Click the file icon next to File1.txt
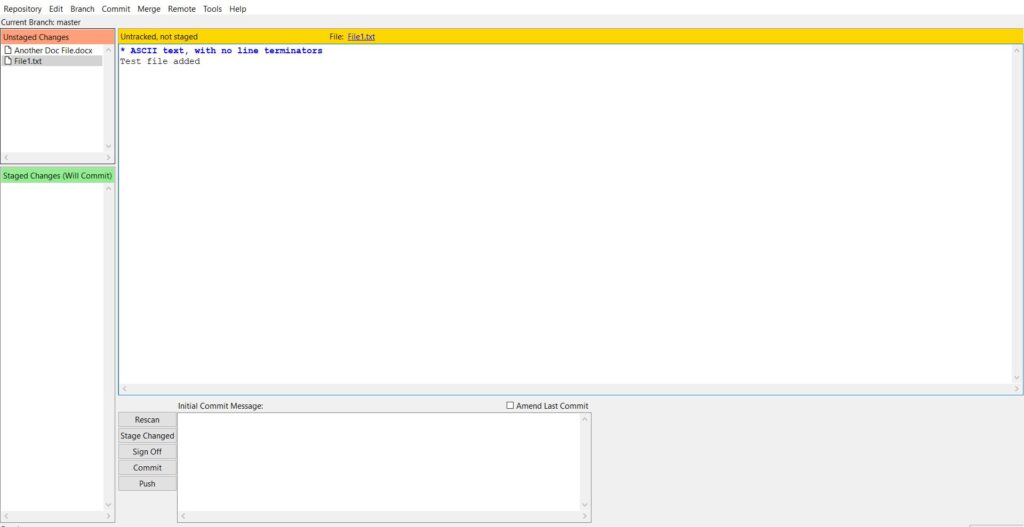Screen dimensions: 1024x527 pyautogui.click(x=8, y=61)
